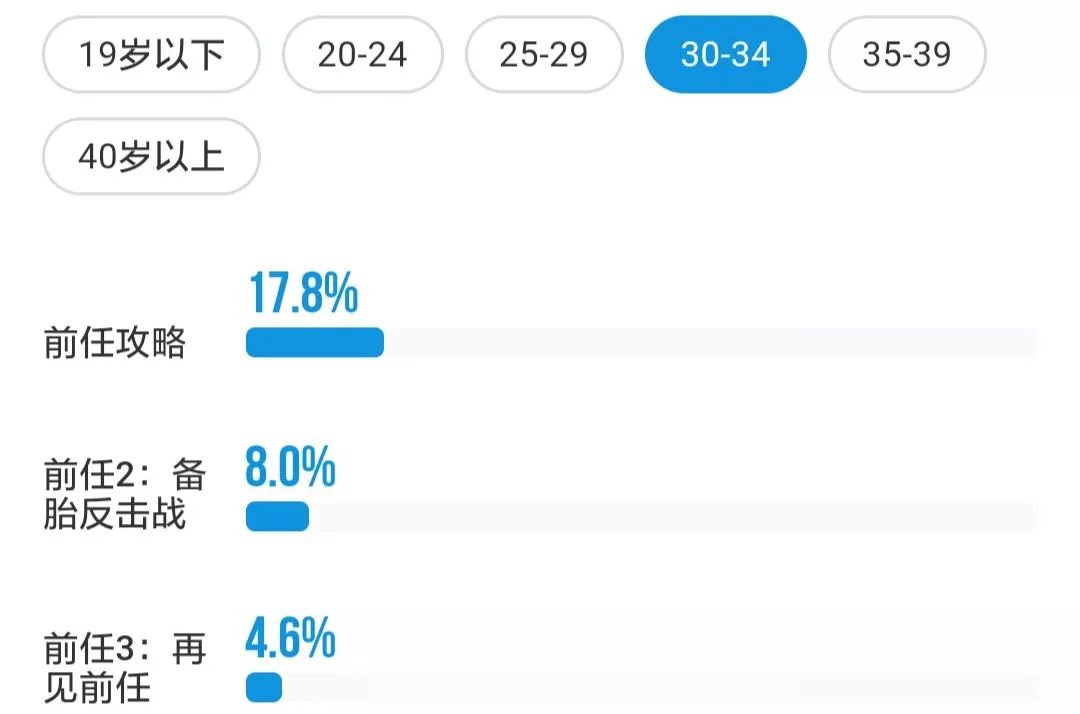Select the 35-39 age group filter

point(907,55)
